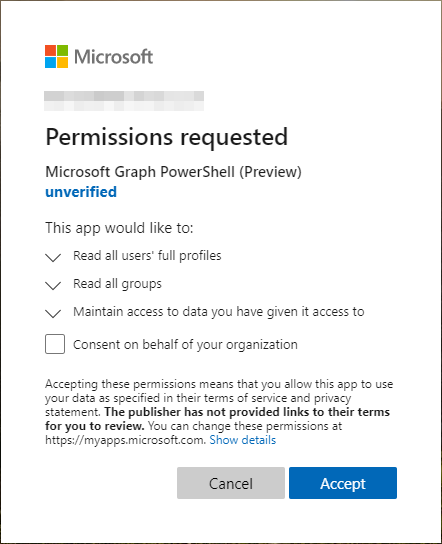Image resolution: width=442 pixels, height=544 pixels.
Task: Click the bold publisher terms warning text
Action: [218, 419]
